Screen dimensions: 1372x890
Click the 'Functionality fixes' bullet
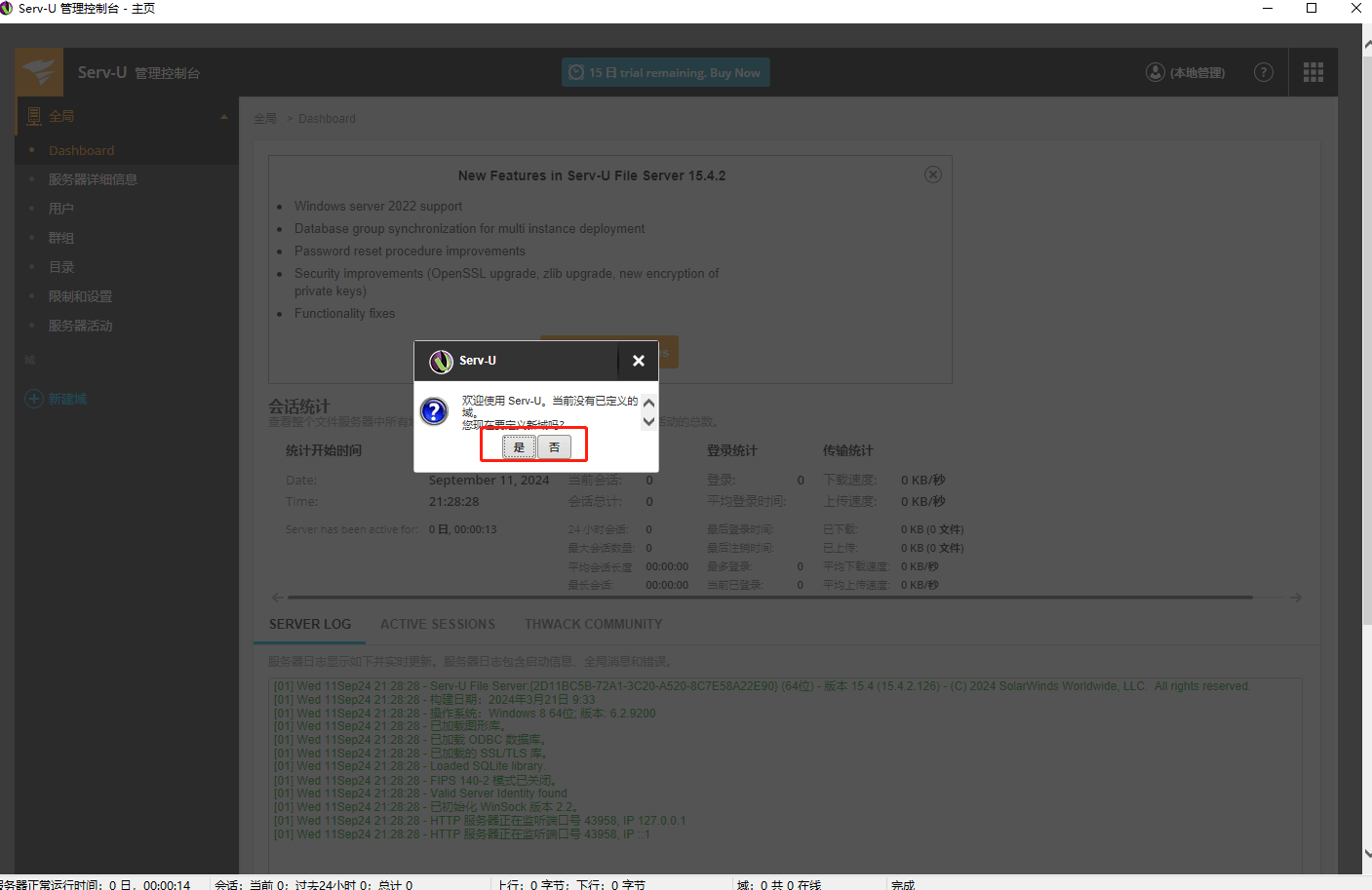(x=344, y=313)
